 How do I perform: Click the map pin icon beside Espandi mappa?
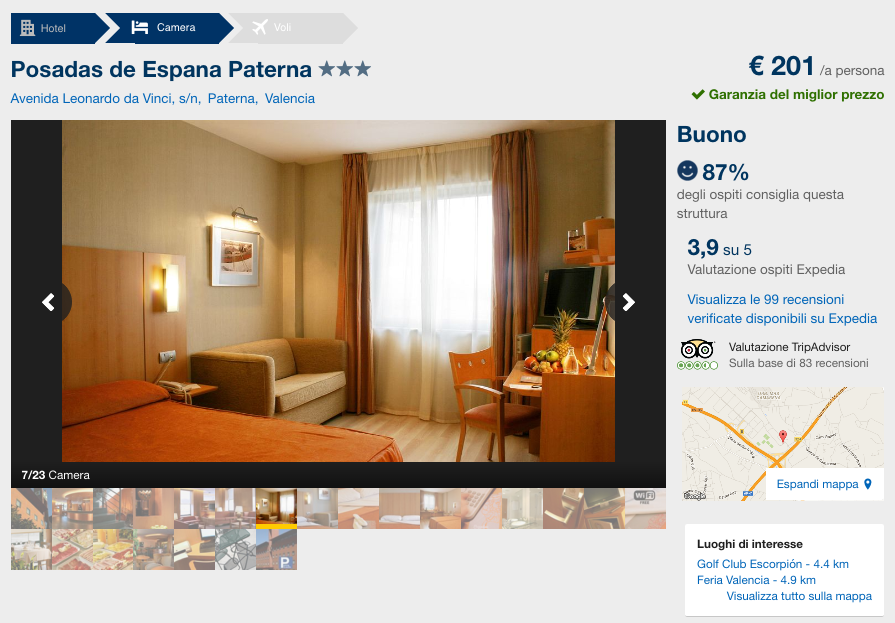pos(868,484)
